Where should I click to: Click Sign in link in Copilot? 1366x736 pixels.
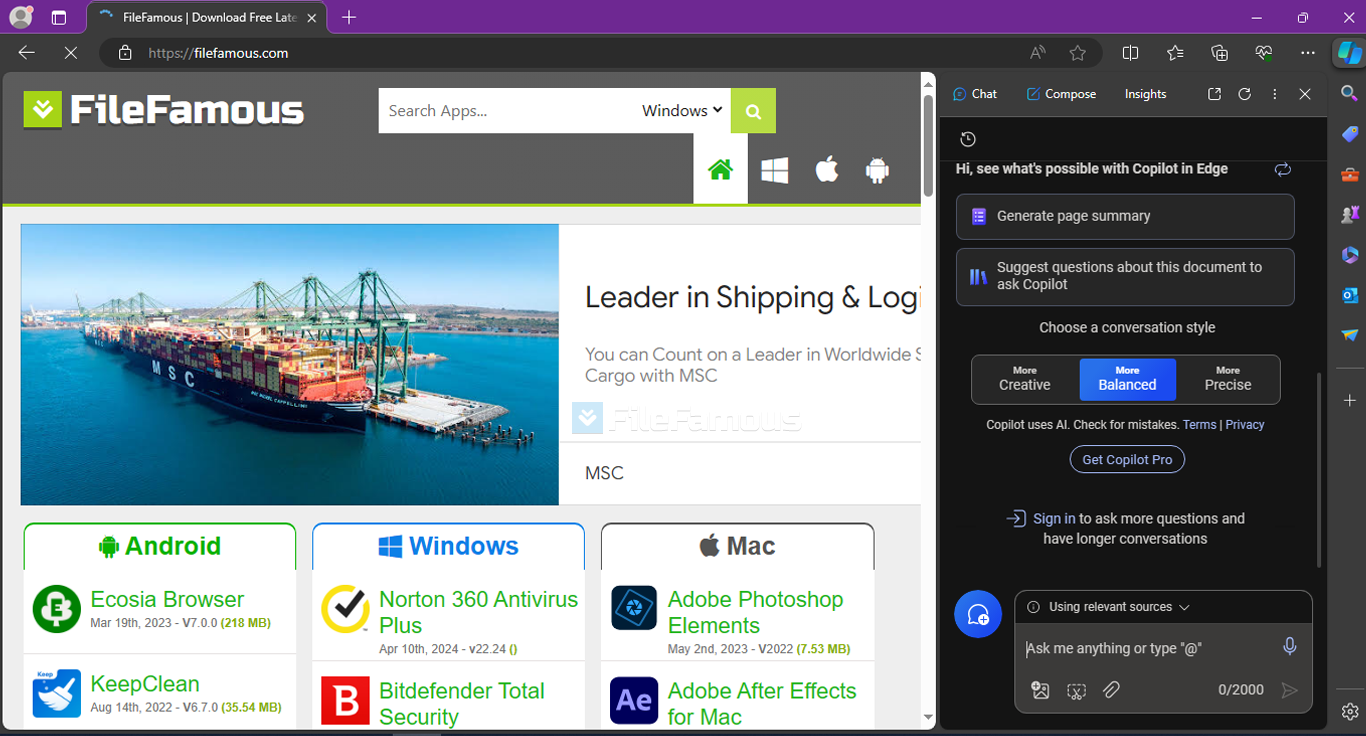click(1054, 518)
